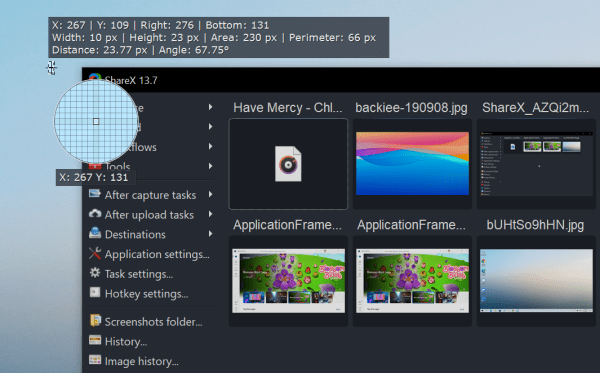Select the bUHtSo9hHN.jpg desktop thumbnail

tap(536, 281)
